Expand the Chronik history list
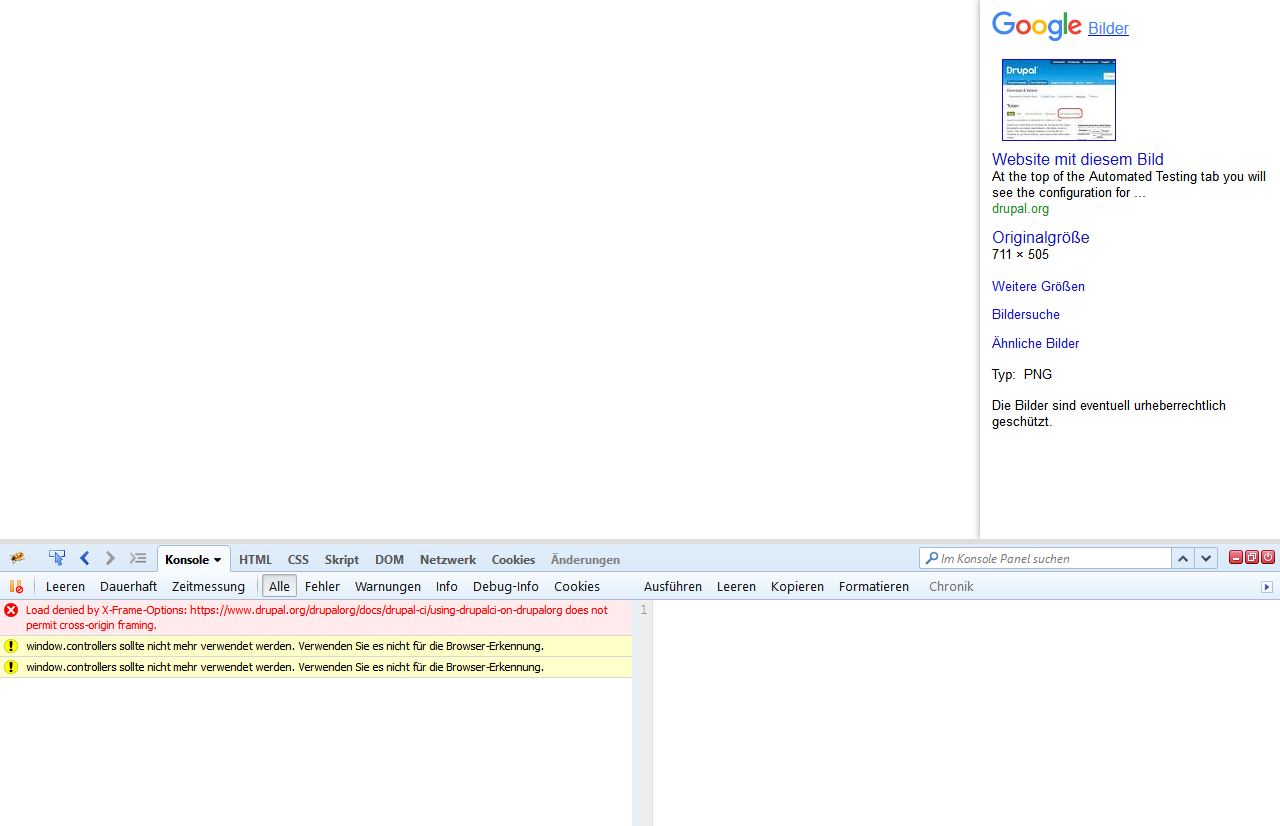 (950, 586)
